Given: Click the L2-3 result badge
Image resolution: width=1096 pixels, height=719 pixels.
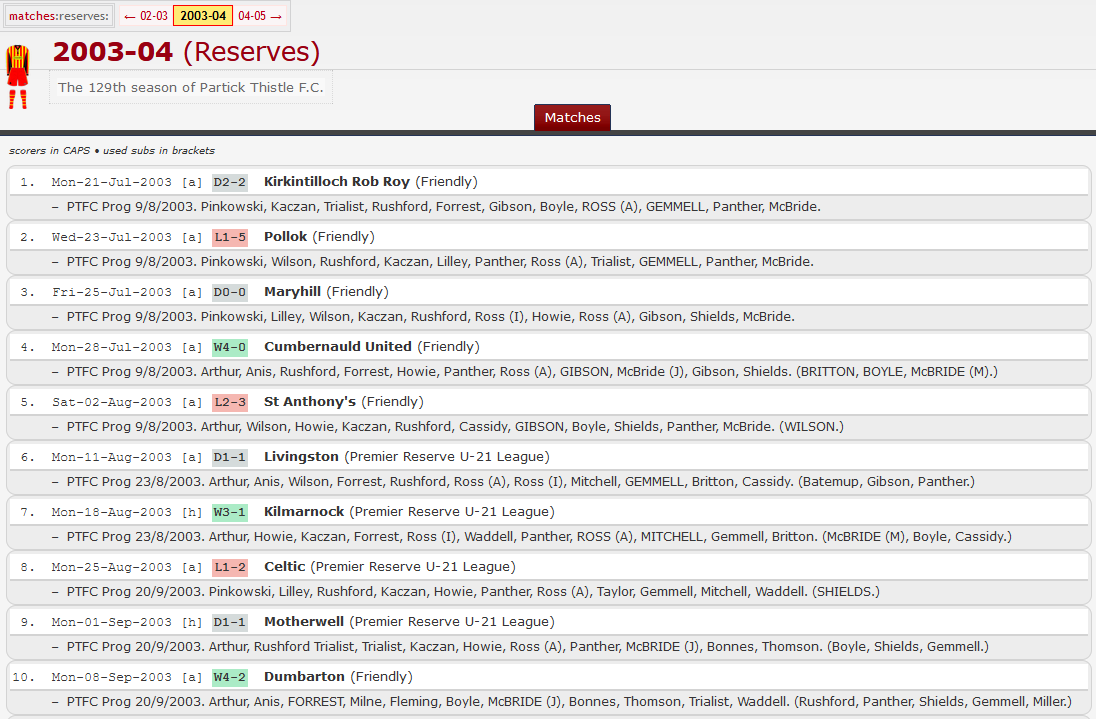Looking at the screenshot, I should [230, 402].
